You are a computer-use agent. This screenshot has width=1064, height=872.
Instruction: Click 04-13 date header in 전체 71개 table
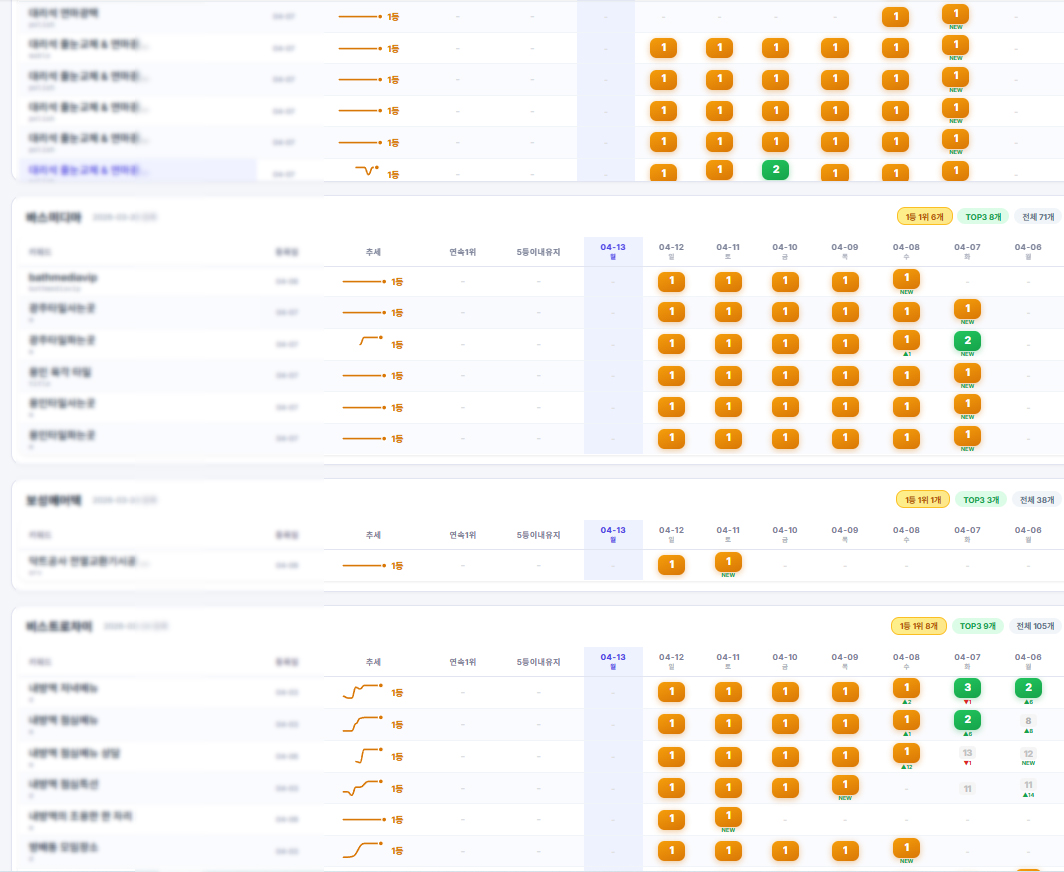[x=613, y=250]
